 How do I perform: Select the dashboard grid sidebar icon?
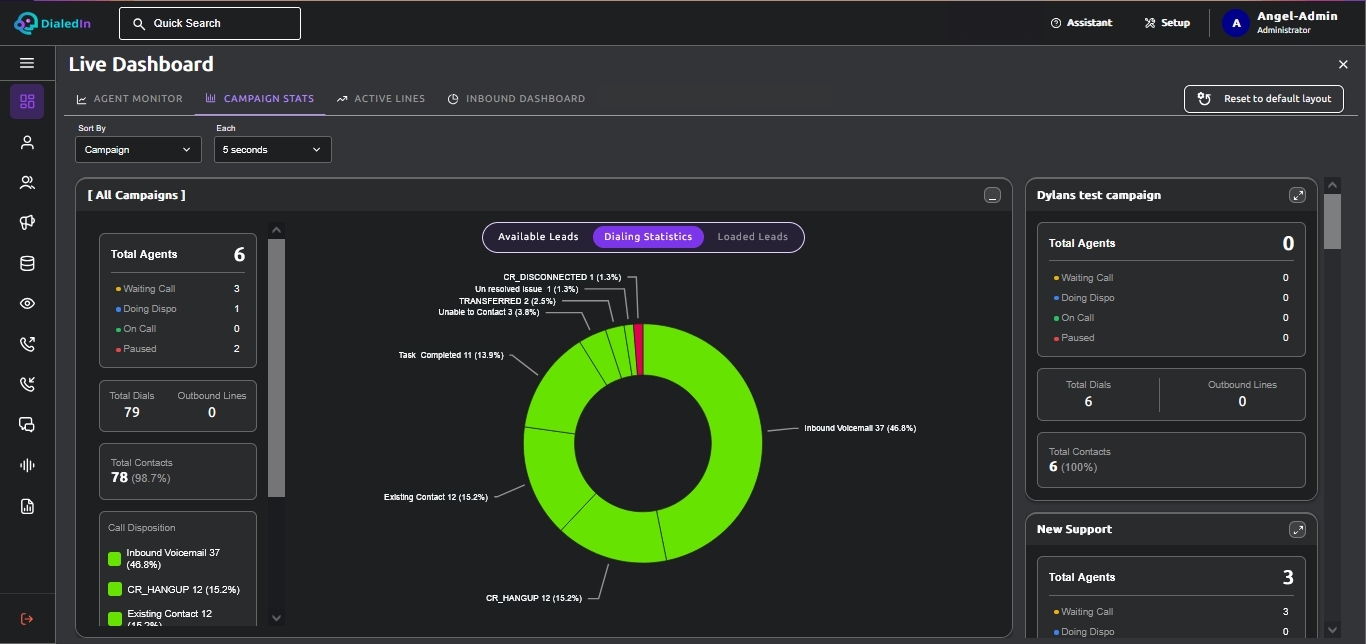pyautogui.click(x=27, y=101)
